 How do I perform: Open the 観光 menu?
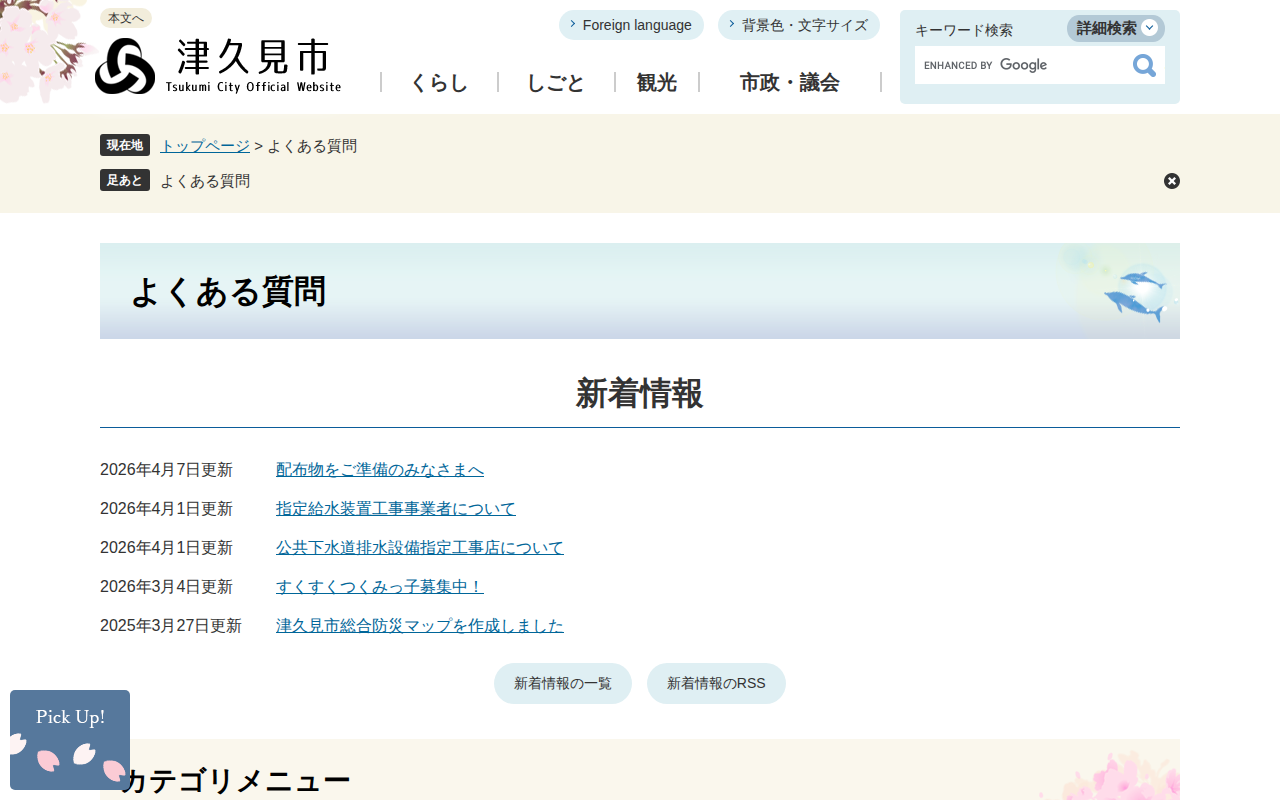[x=657, y=83]
